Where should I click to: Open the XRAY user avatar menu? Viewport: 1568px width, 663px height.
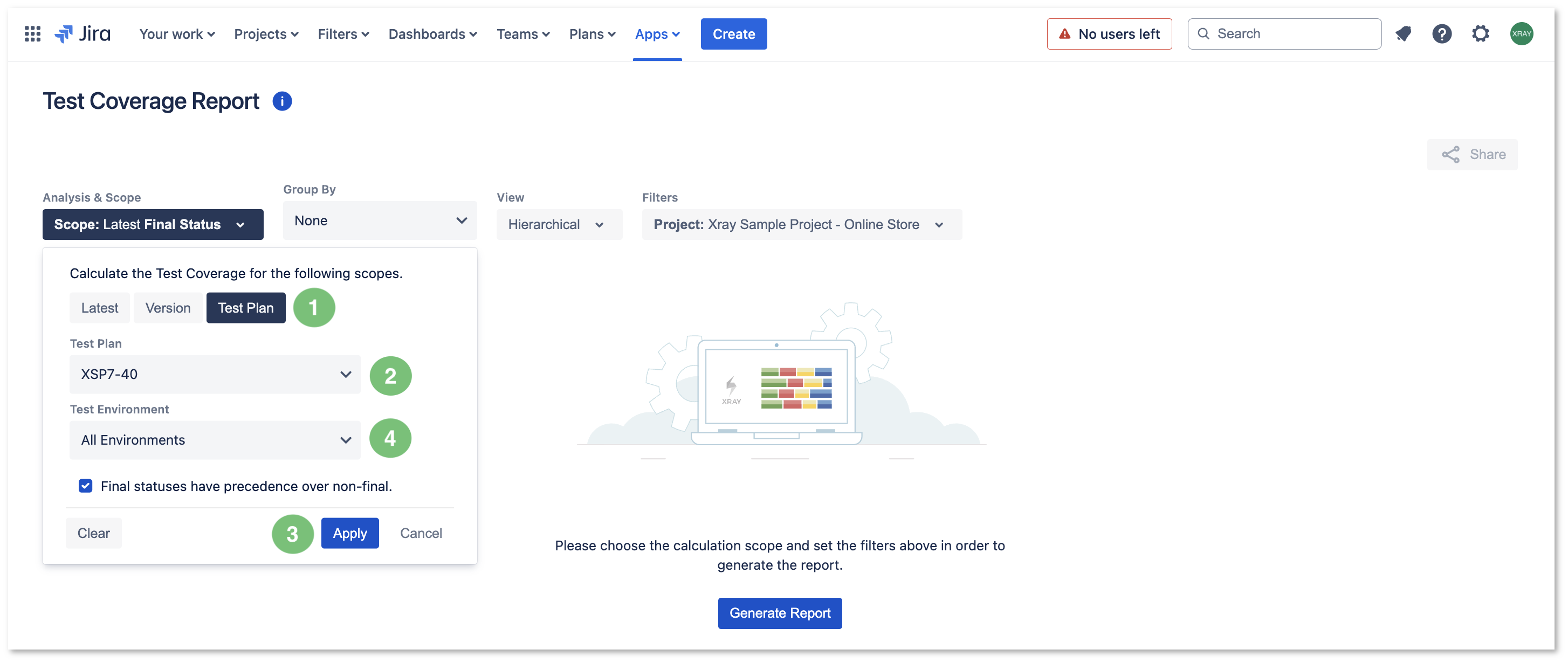[x=1521, y=34]
